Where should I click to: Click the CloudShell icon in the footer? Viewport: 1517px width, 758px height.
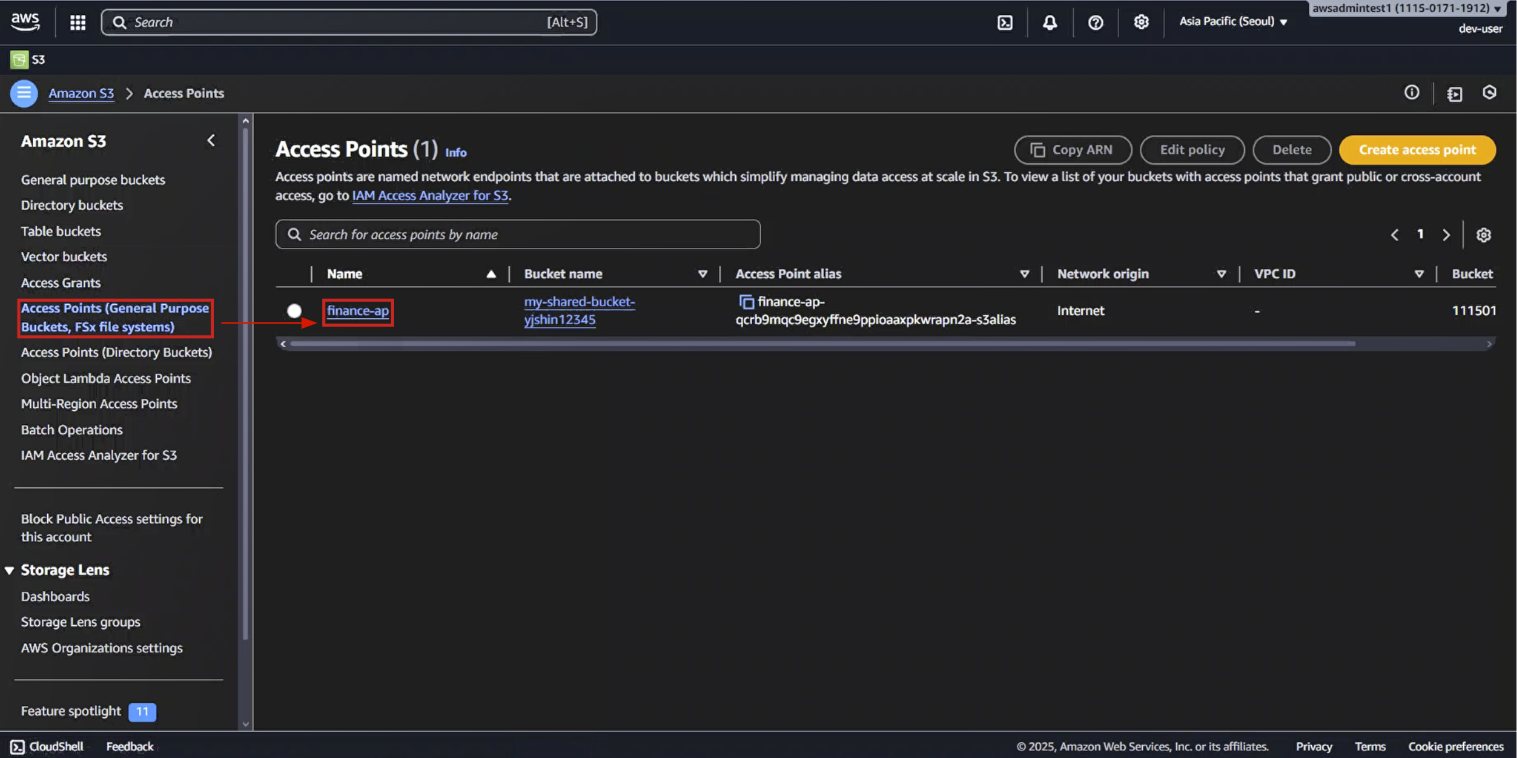(x=18, y=746)
